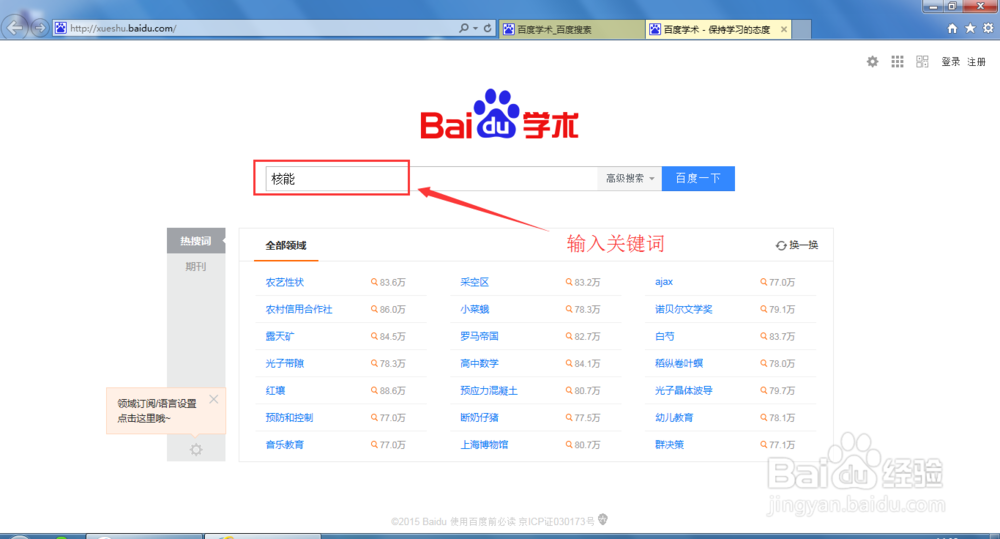This screenshot has height=539, width=1000.
Task: Click the 登录 link
Action: coord(950,62)
